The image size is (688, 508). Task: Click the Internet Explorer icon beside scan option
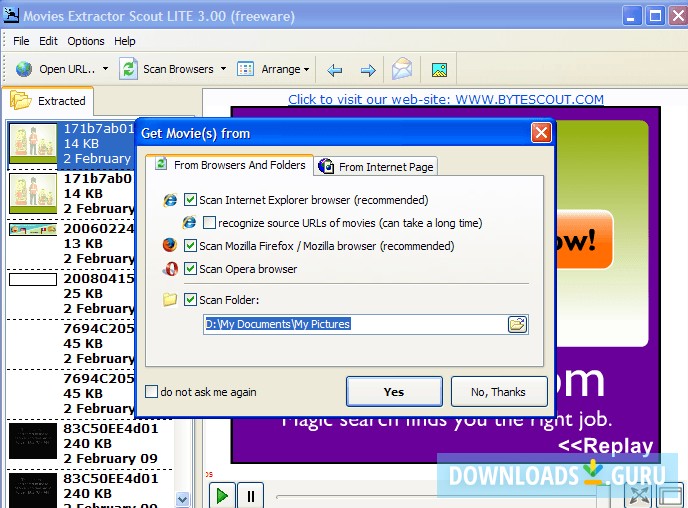click(x=170, y=200)
